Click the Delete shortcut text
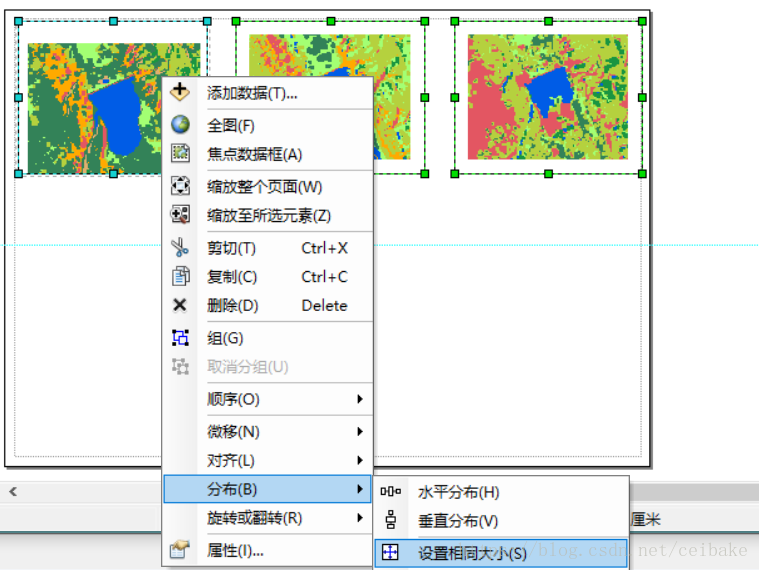 point(324,305)
